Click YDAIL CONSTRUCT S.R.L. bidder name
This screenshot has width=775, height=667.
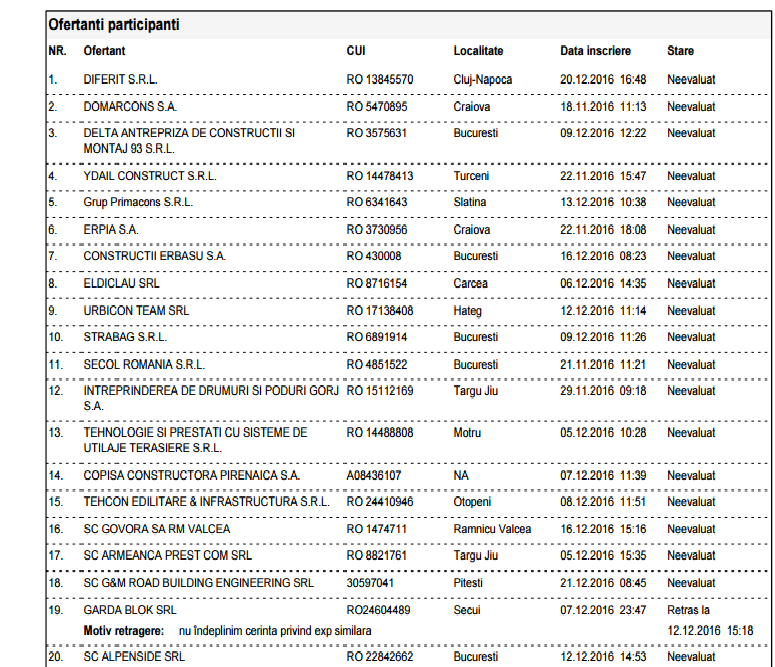[150, 176]
